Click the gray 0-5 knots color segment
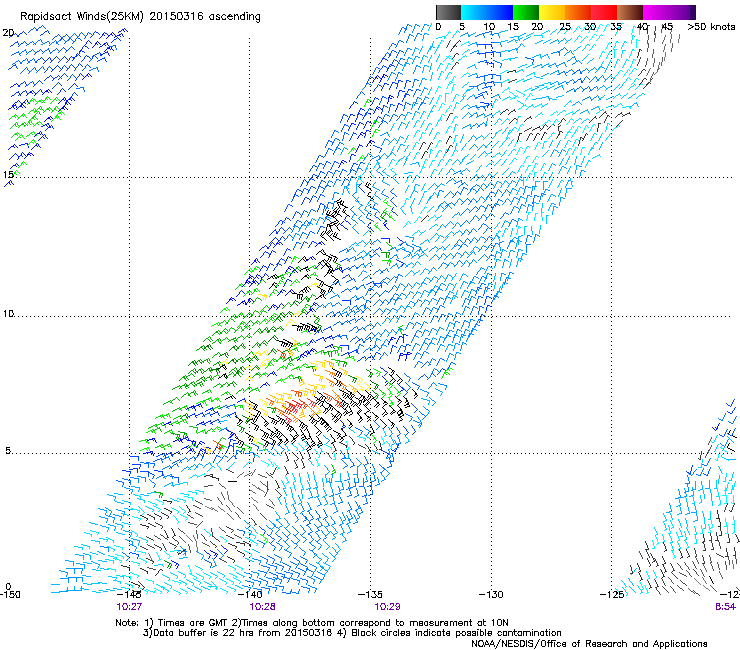 click(448, 12)
